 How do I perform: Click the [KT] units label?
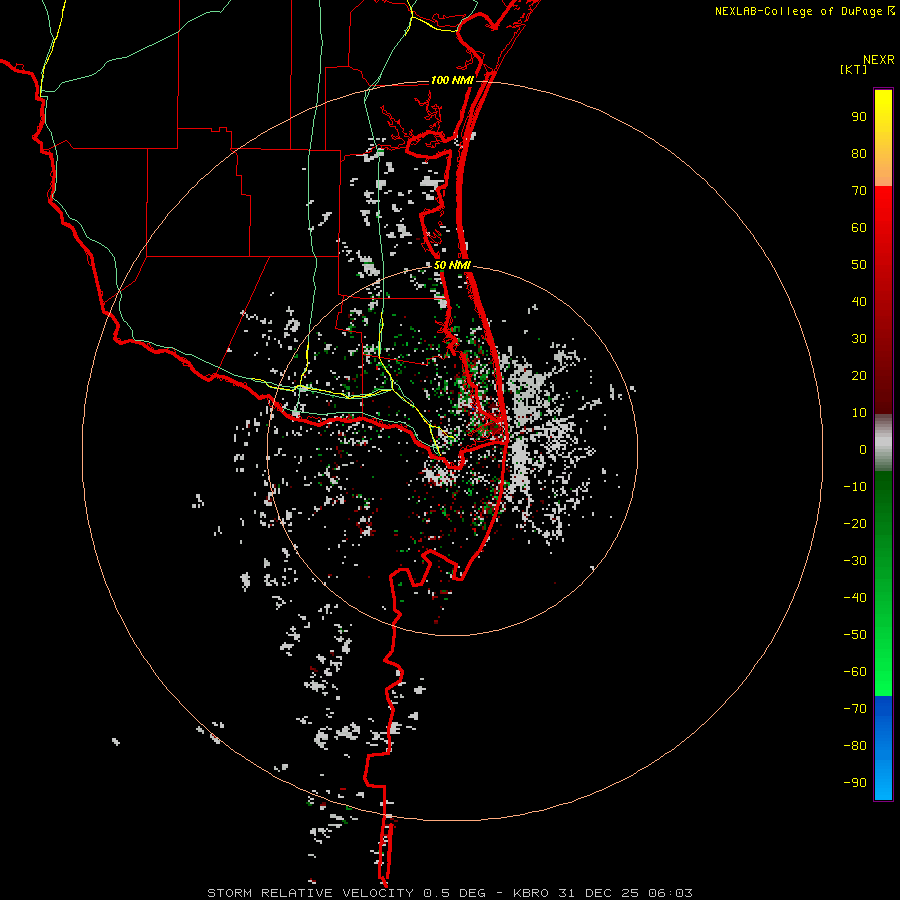coord(853,69)
